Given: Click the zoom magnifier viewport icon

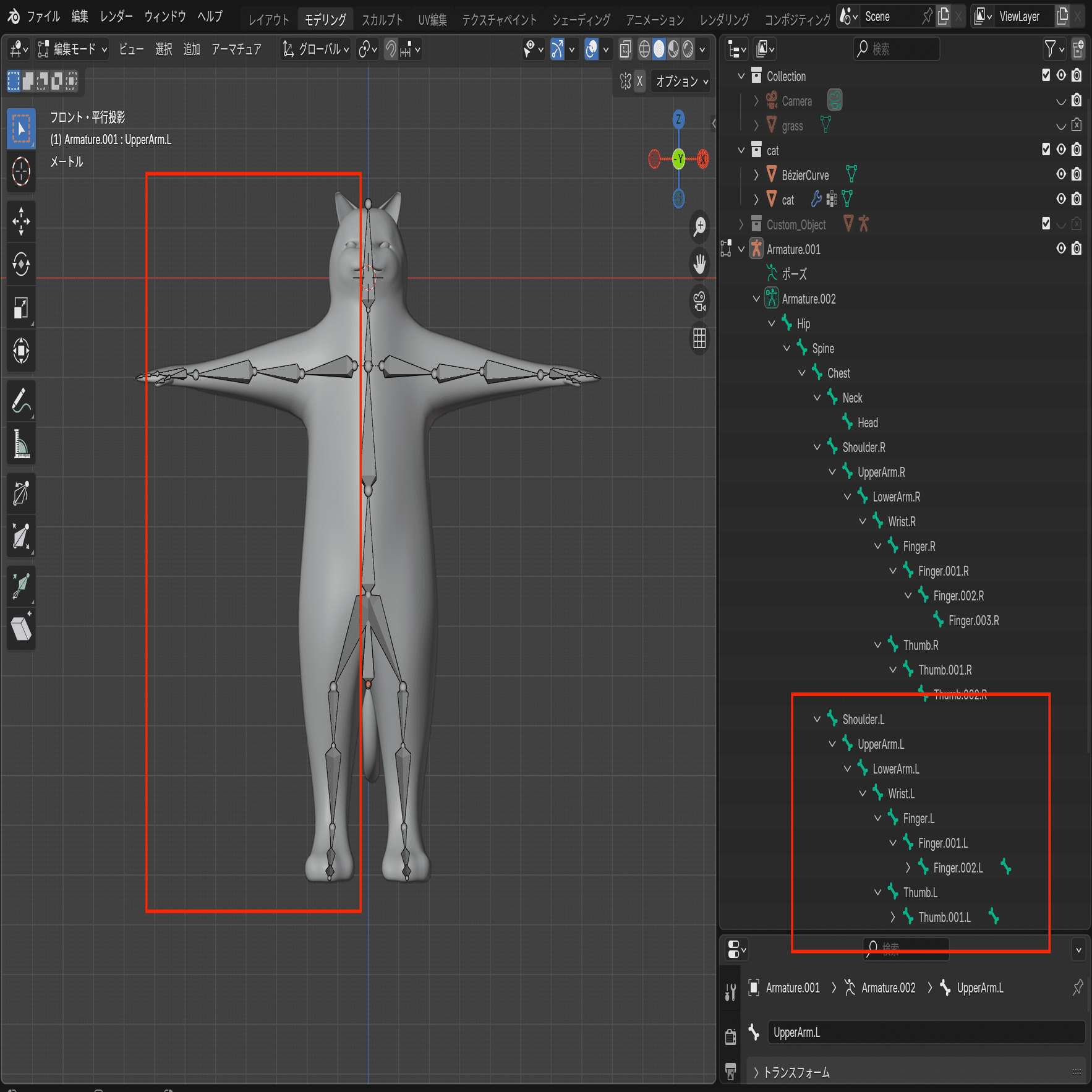Looking at the screenshot, I should pos(699,226).
